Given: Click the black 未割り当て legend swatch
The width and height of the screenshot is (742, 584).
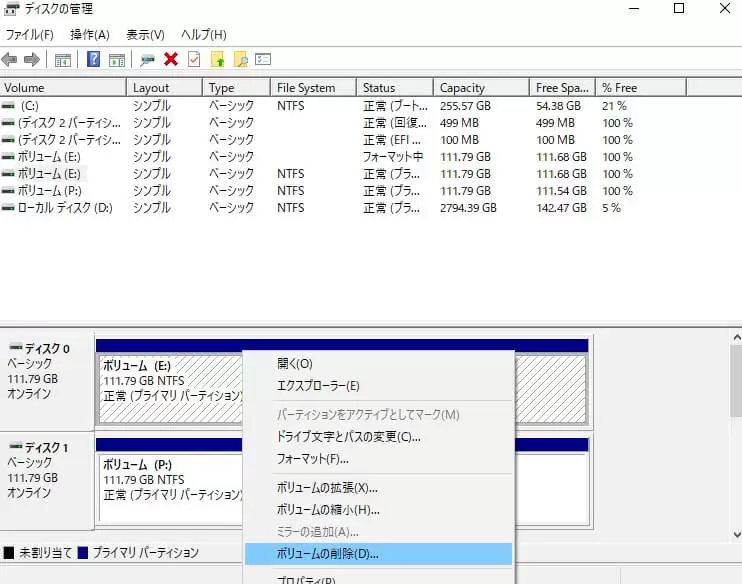Looking at the screenshot, I should tap(9, 553).
